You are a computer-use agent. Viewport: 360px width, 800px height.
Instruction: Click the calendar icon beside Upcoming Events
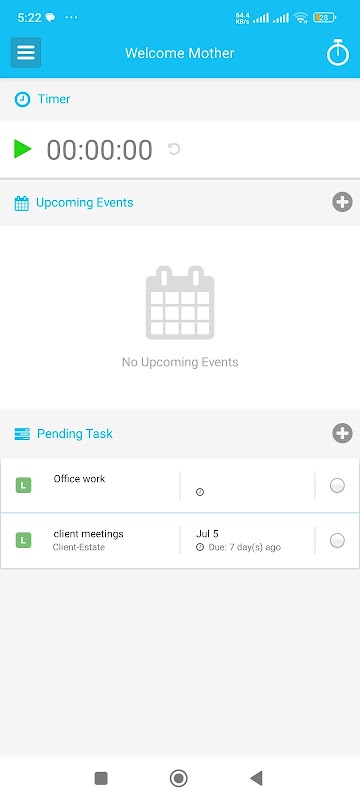(21, 203)
